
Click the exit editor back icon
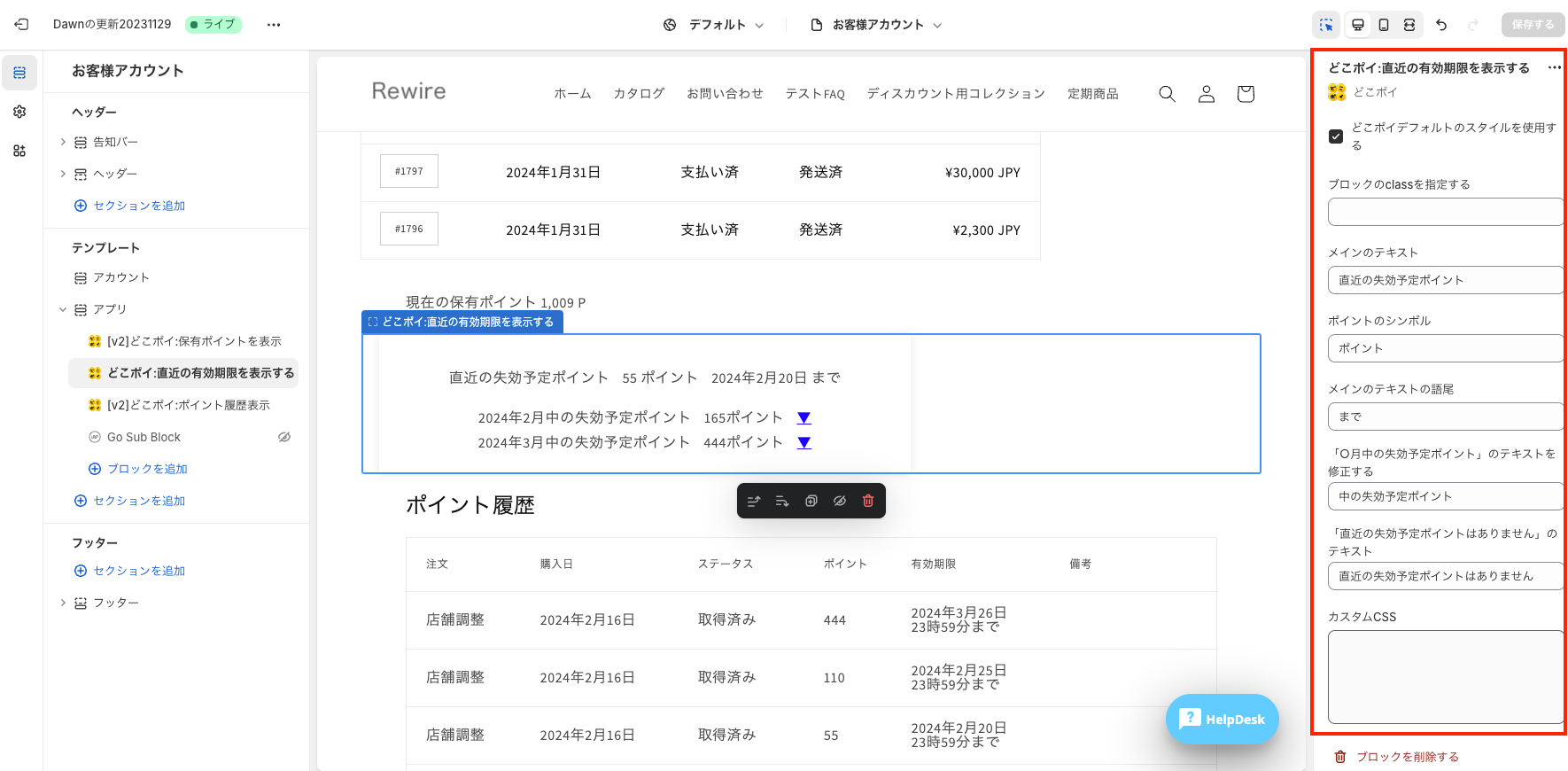[x=22, y=25]
